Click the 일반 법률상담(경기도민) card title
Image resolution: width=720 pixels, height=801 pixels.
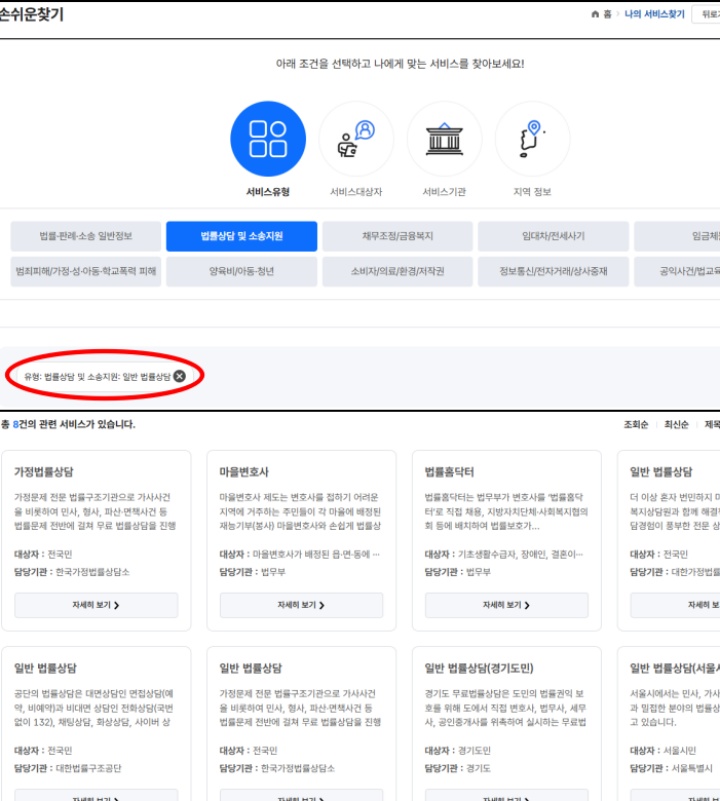pyautogui.click(x=479, y=668)
